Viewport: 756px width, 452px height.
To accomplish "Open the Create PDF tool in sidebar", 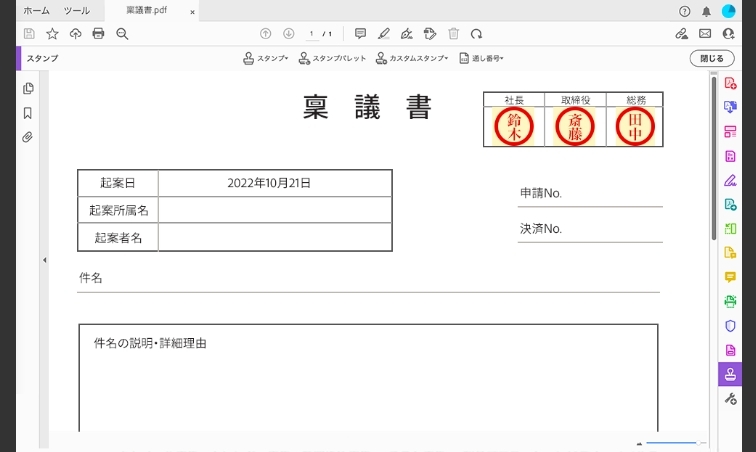I will coord(730,83).
